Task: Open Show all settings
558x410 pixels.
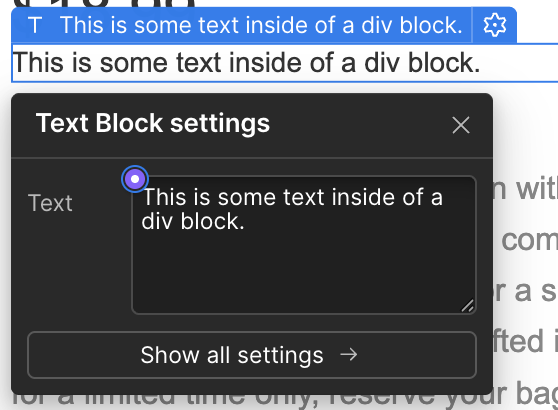Action: (x=252, y=355)
